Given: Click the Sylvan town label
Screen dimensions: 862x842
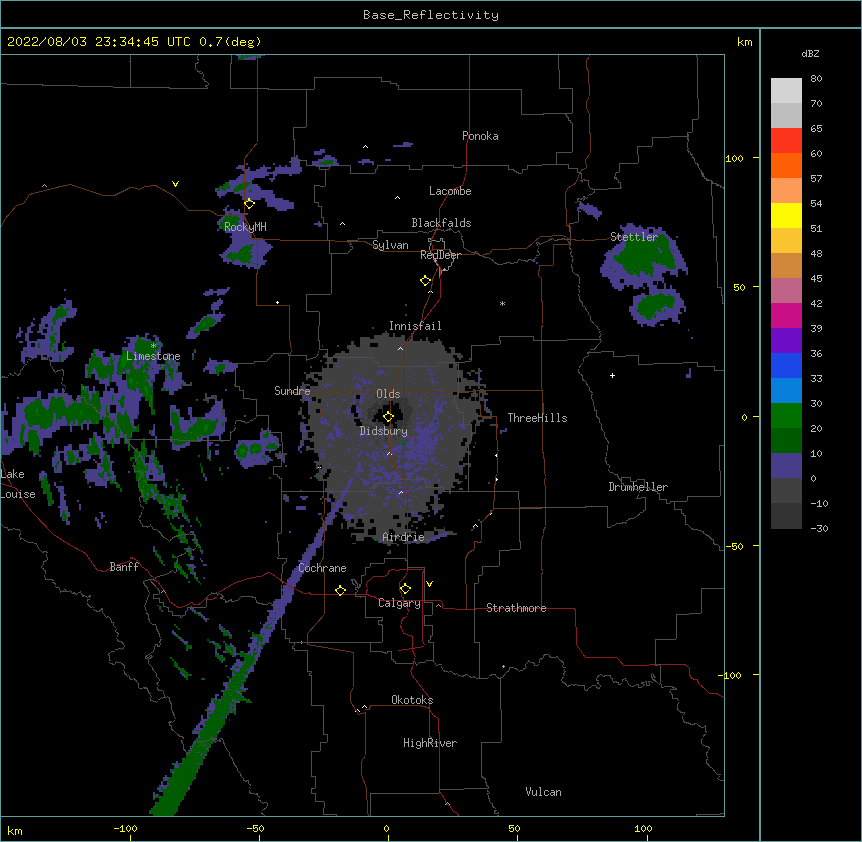Looking at the screenshot, I should 390,245.
